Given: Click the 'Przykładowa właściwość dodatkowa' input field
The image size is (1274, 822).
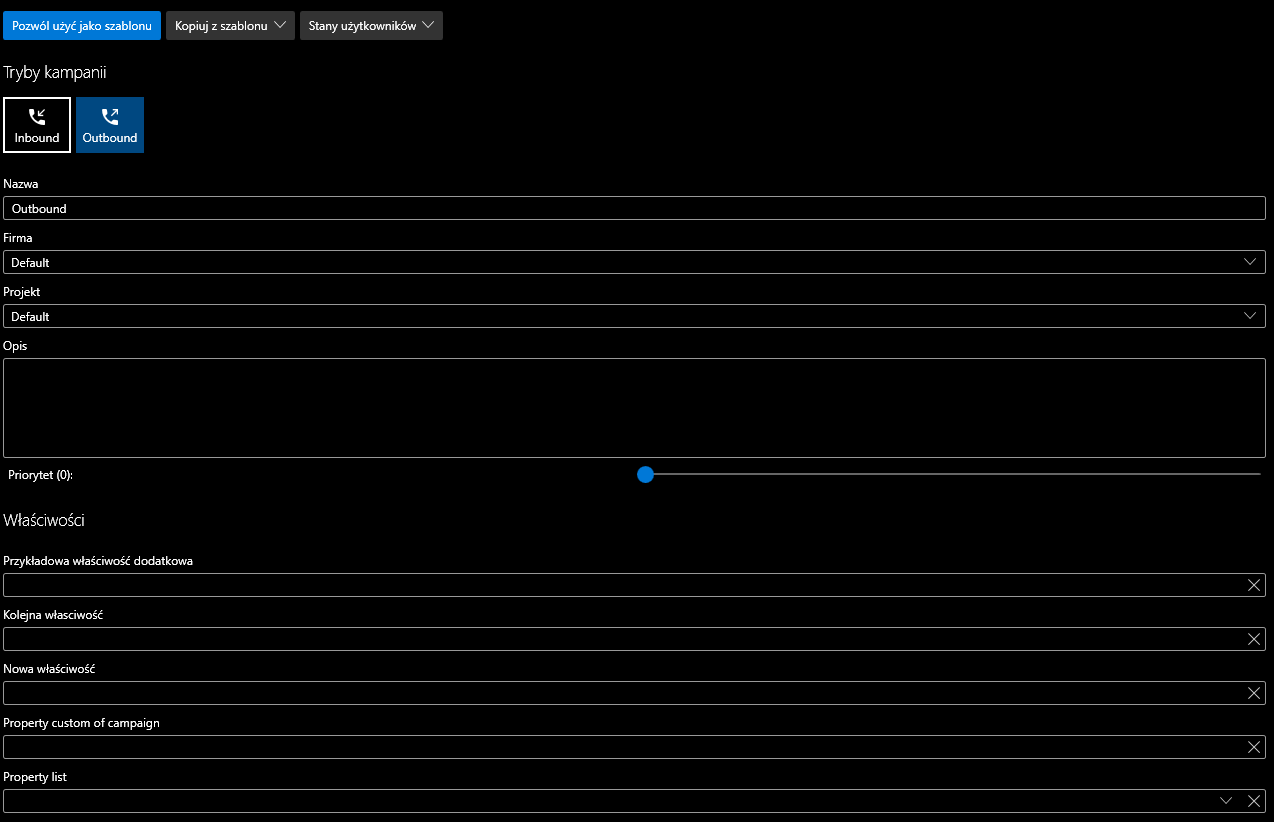Looking at the screenshot, I should click(x=620, y=585).
